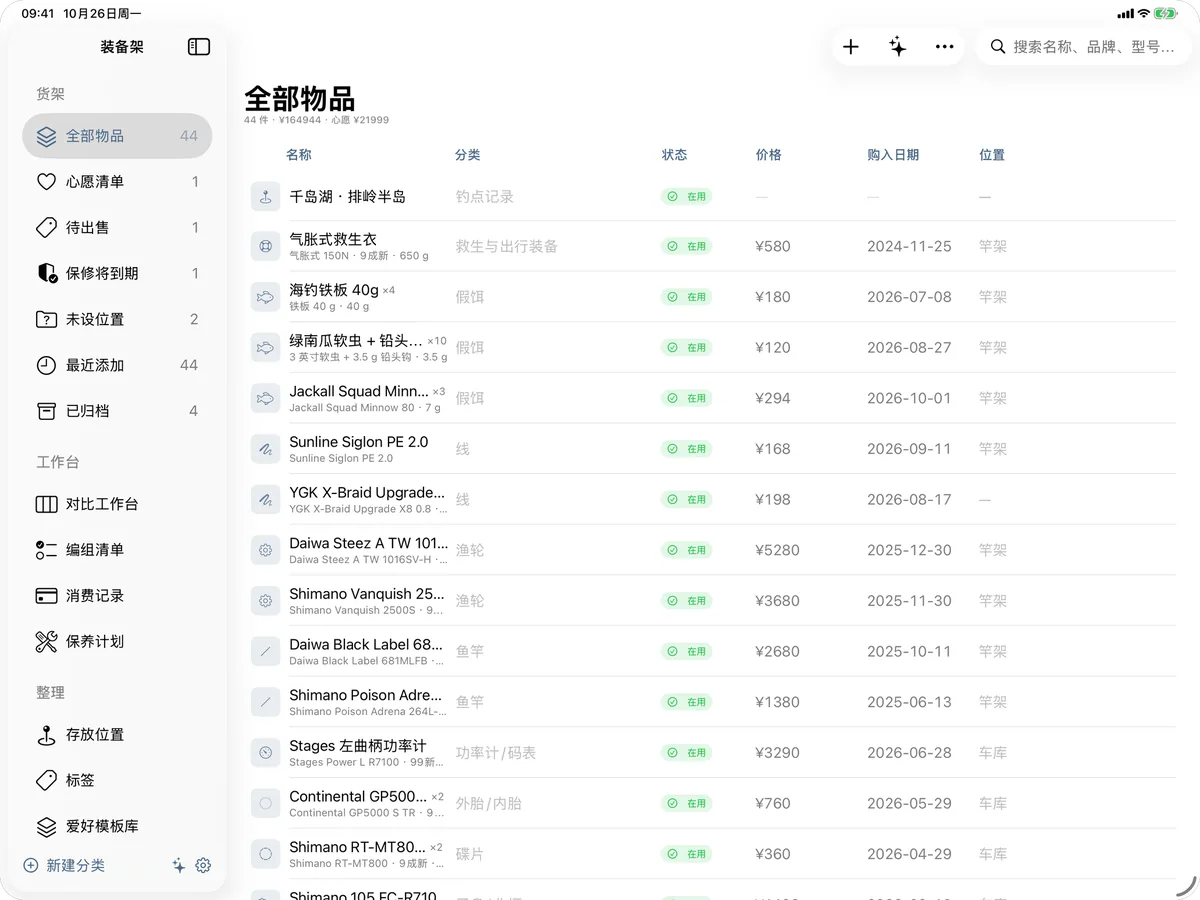Click the rod icon of Shimano Poison Adrena

(x=265, y=702)
